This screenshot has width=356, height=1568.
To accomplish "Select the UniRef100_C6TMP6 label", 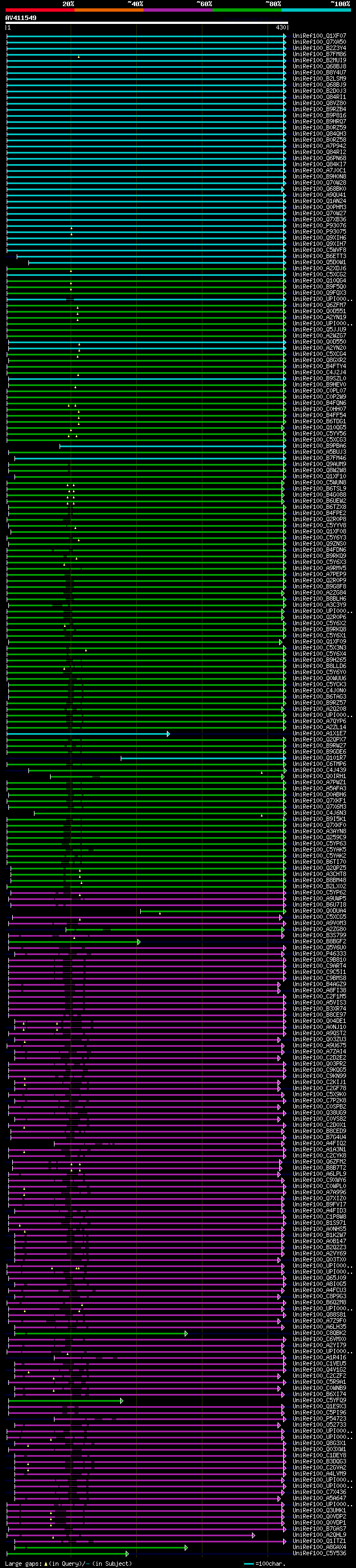I will tap(319, 764).
